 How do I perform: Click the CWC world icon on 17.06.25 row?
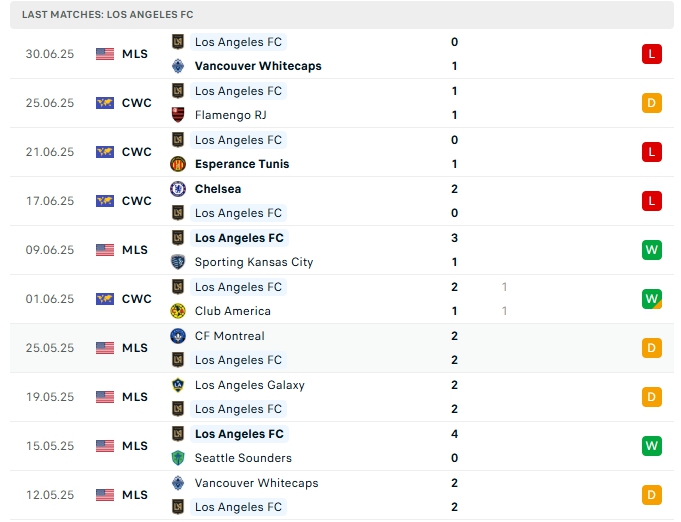point(105,201)
